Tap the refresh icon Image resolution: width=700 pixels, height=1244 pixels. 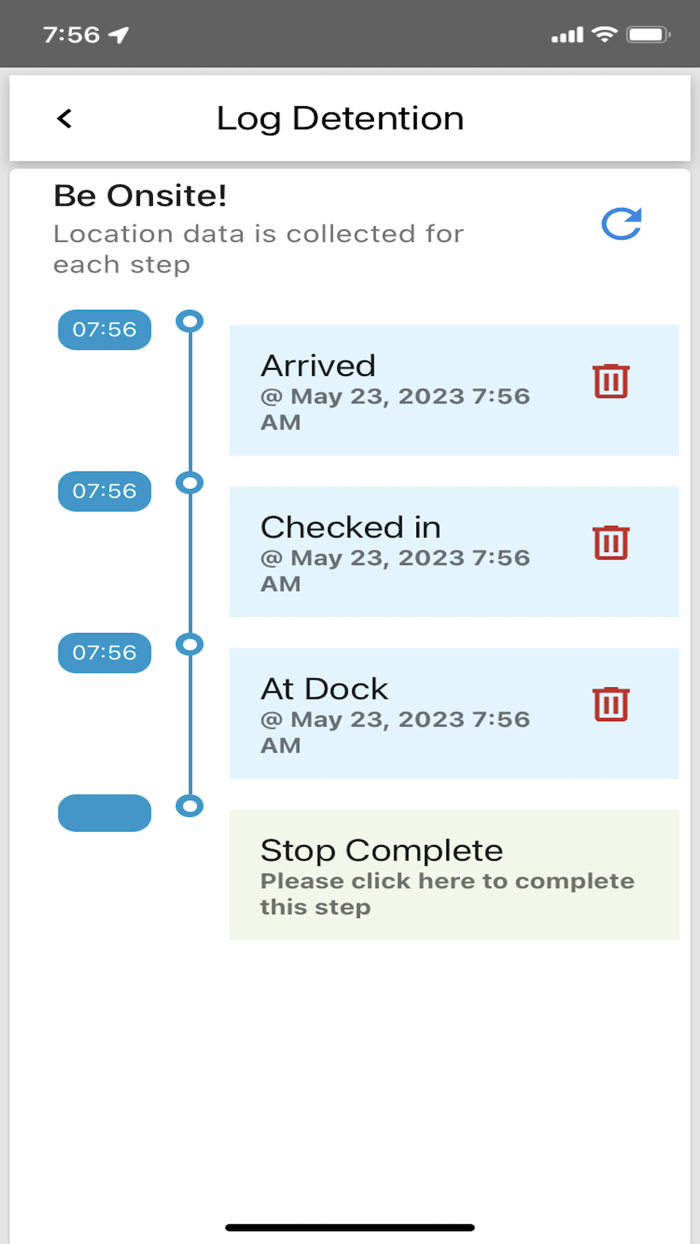621,223
